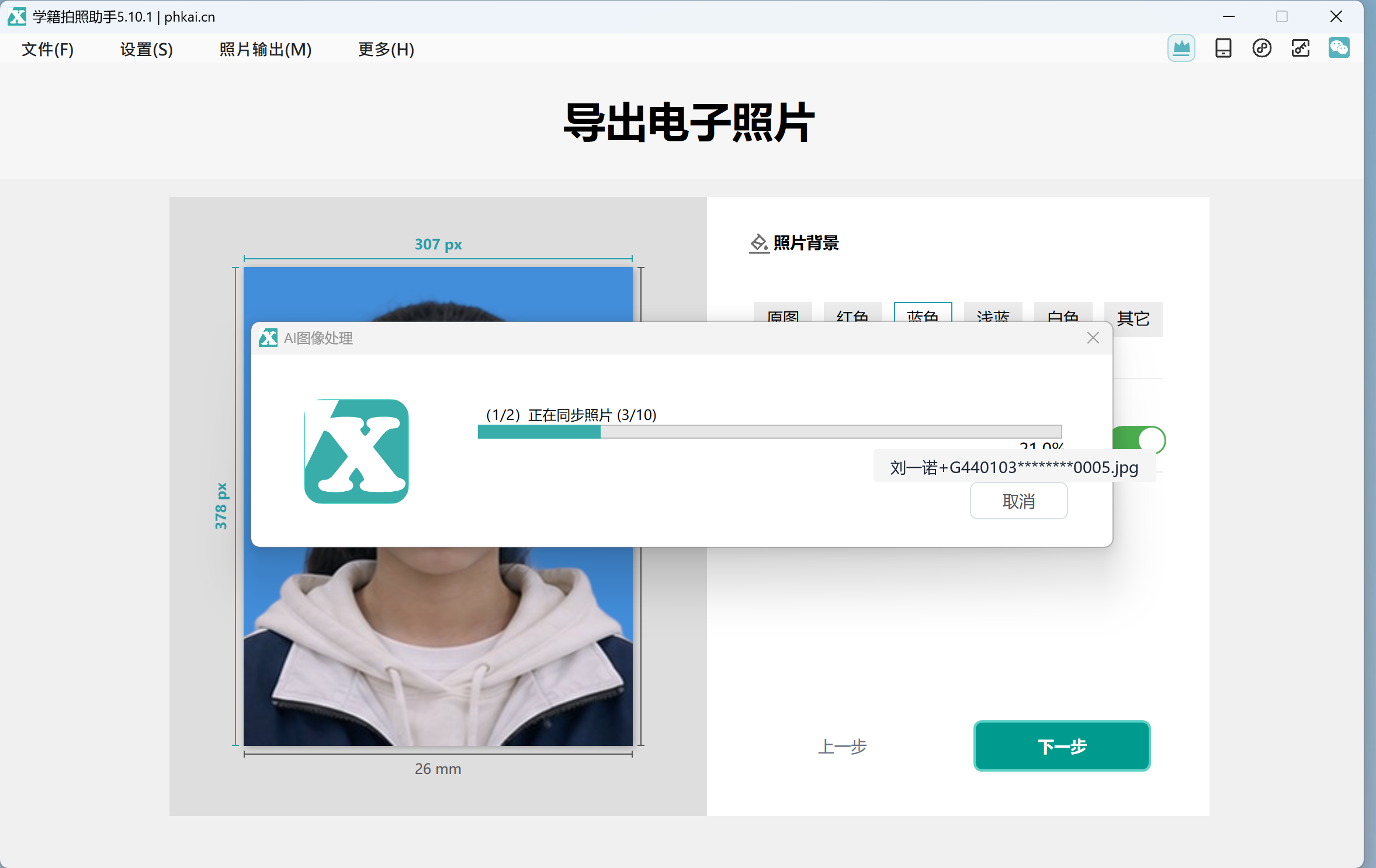This screenshot has width=1376, height=868.
Task: Close the 学籍拍照助手 window
Action: coord(1336,16)
